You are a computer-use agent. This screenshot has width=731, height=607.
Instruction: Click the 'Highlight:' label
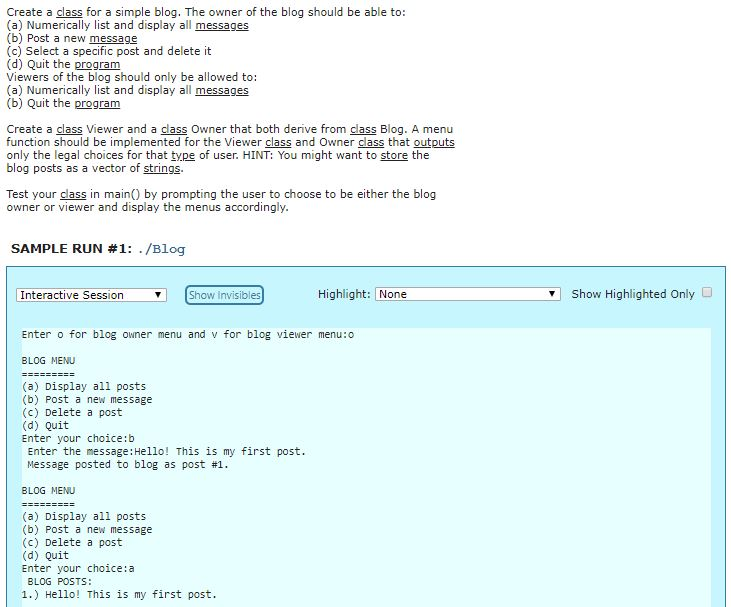click(x=344, y=294)
